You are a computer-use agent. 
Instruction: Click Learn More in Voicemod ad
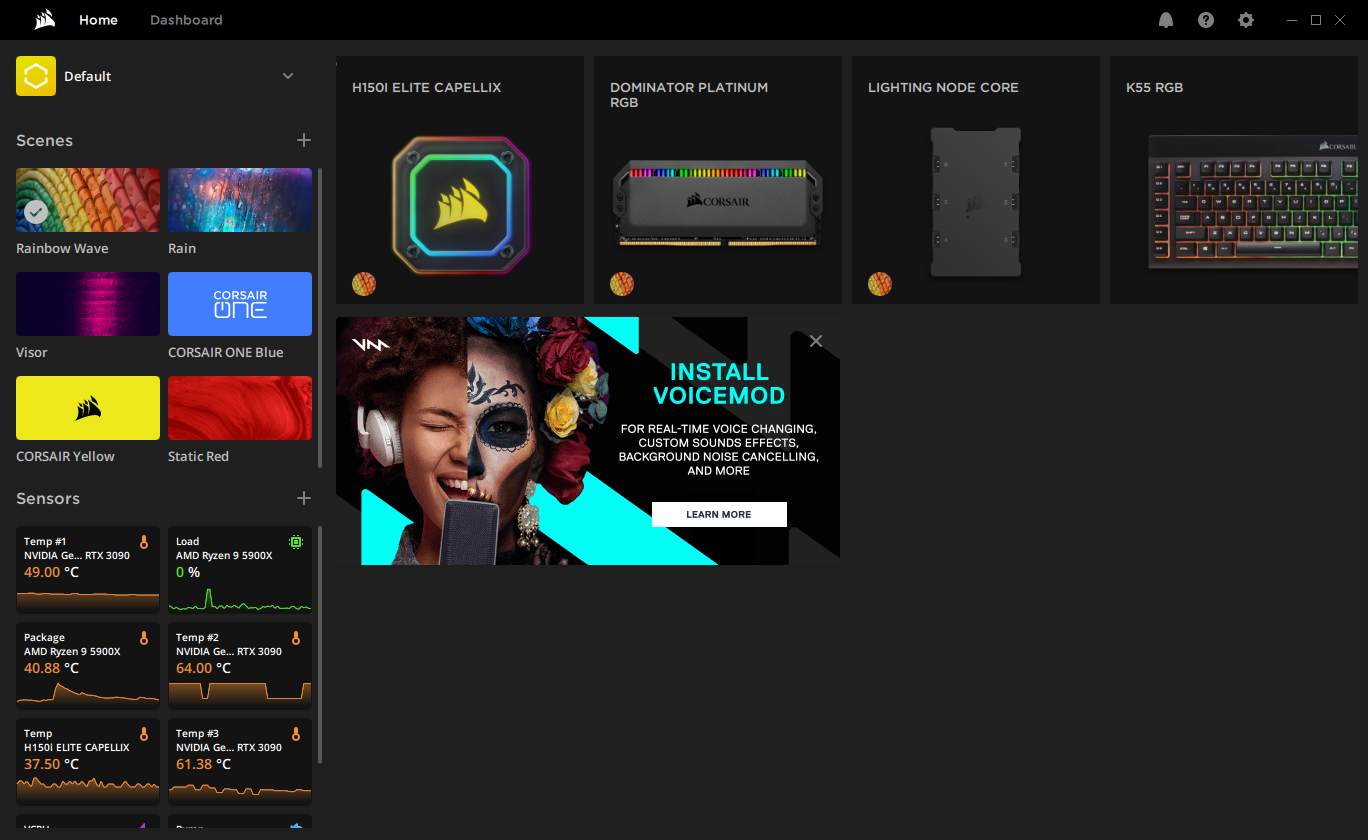click(x=719, y=514)
